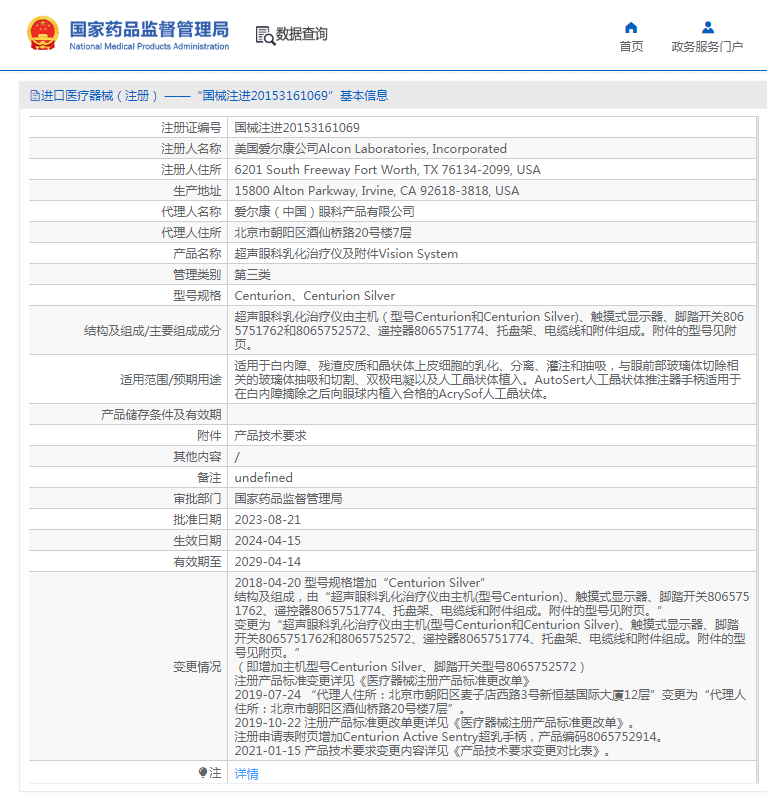Click the lightbulb icon beside 注
This screenshot has width=767, height=798.
coord(203,773)
